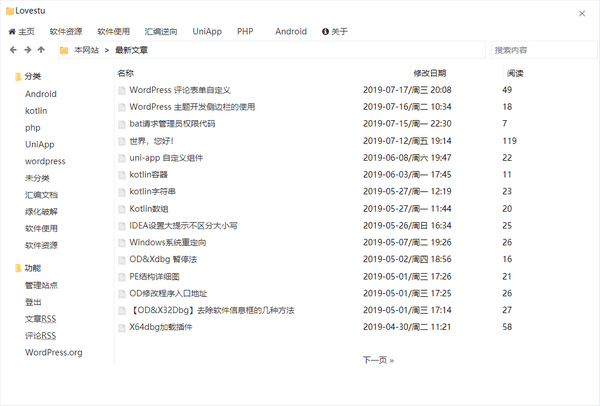The width and height of the screenshot is (600, 406).
Task: Click the file icon beside X64dbg加载插件
Action: (122, 327)
